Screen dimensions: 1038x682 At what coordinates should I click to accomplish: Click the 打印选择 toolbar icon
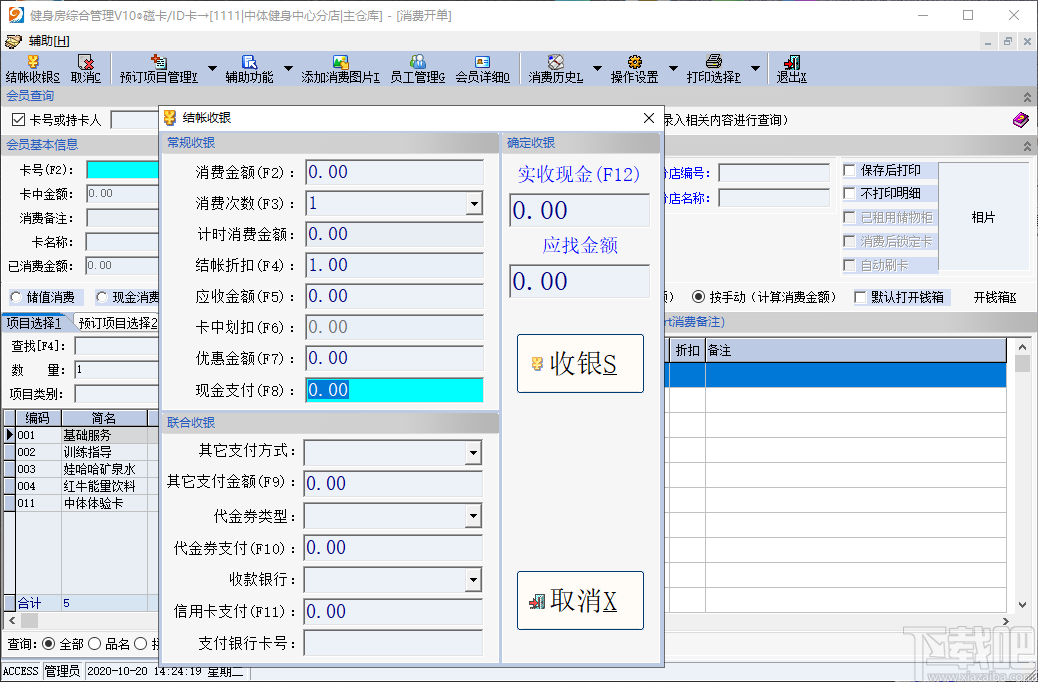click(714, 68)
